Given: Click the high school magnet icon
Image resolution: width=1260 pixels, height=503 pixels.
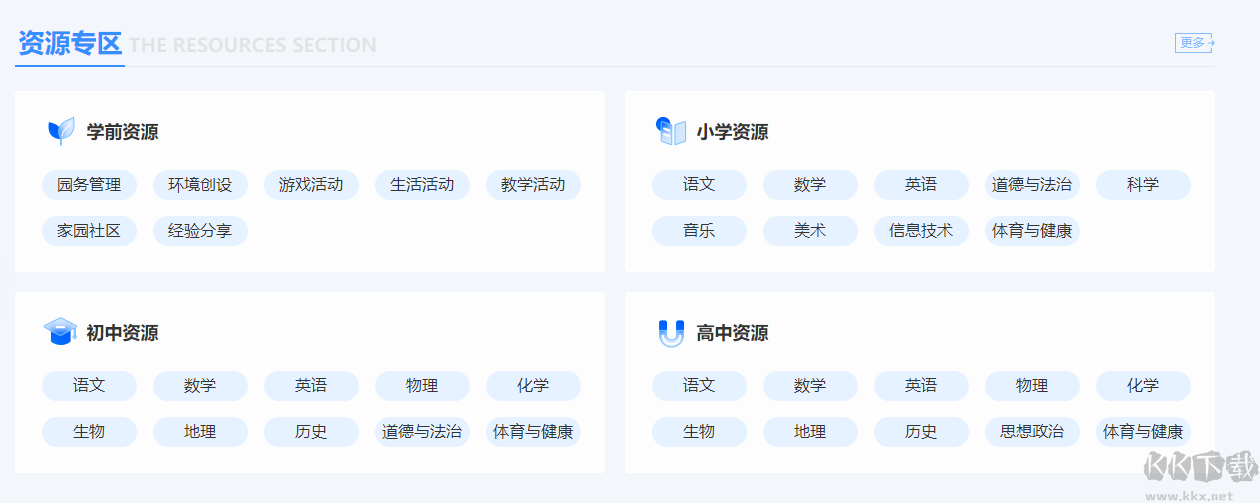Looking at the screenshot, I should [671, 332].
